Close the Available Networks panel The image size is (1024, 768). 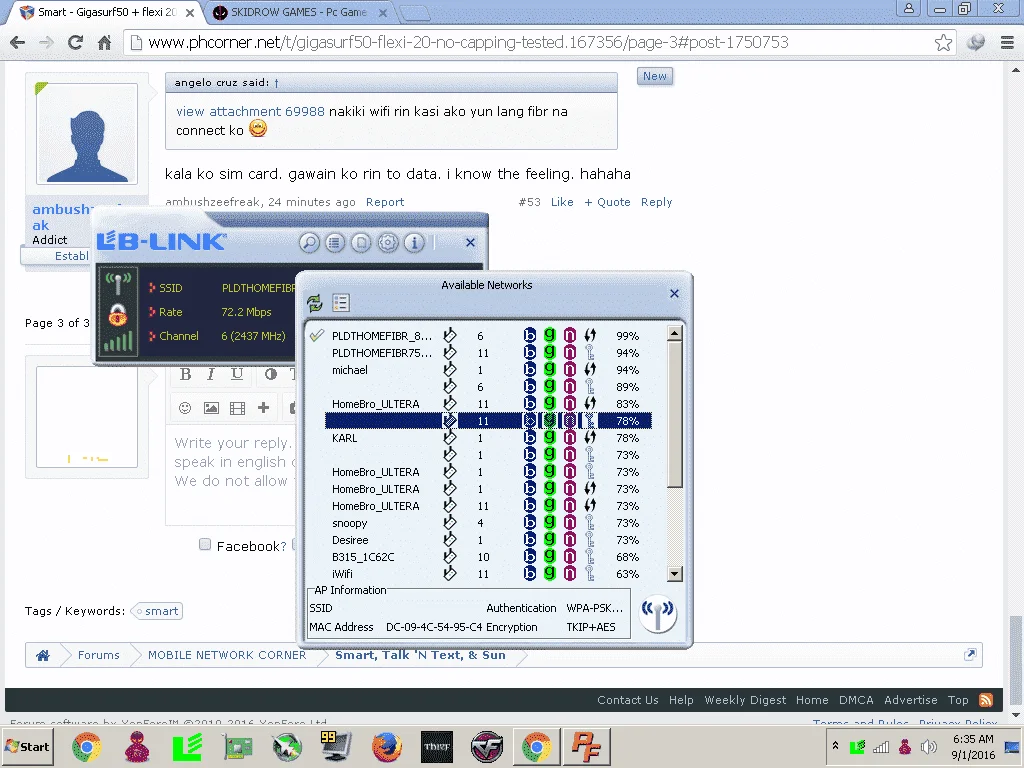[675, 294]
